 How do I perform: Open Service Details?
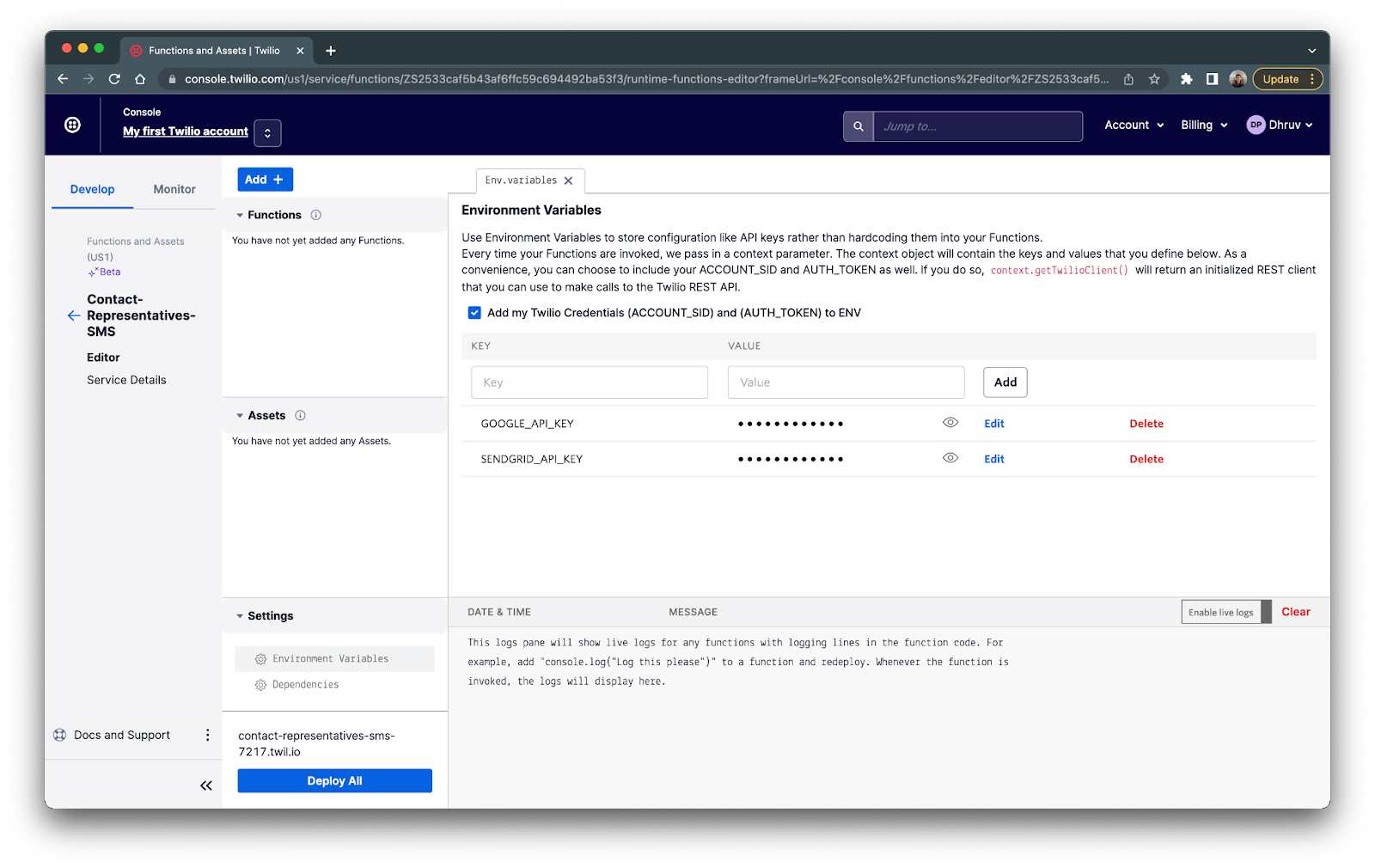pyautogui.click(x=126, y=380)
